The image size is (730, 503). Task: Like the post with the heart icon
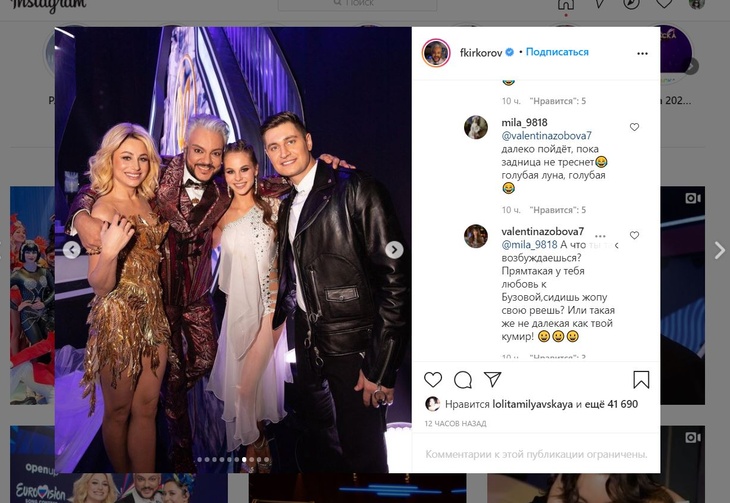pyautogui.click(x=433, y=380)
